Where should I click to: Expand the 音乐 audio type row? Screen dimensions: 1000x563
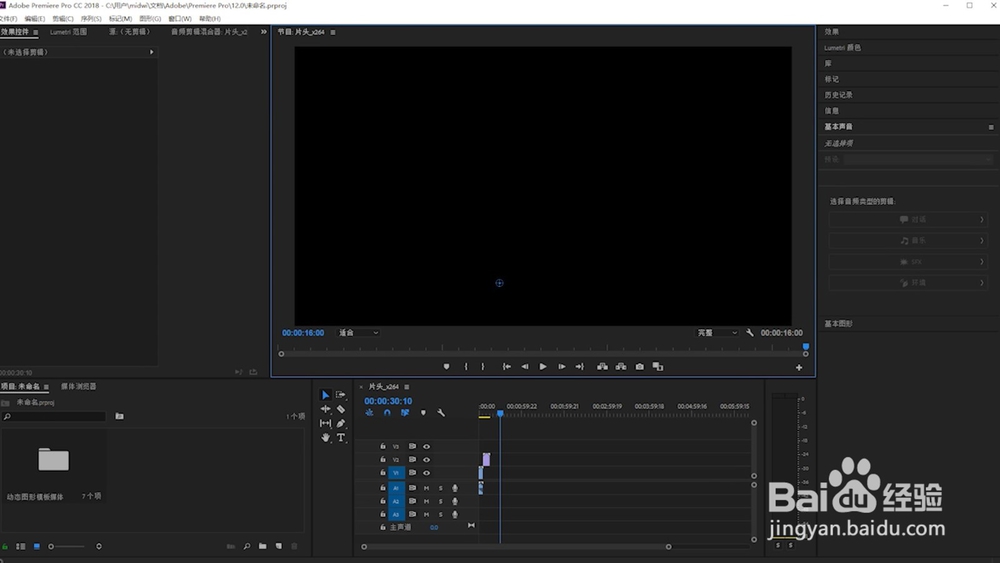908,240
